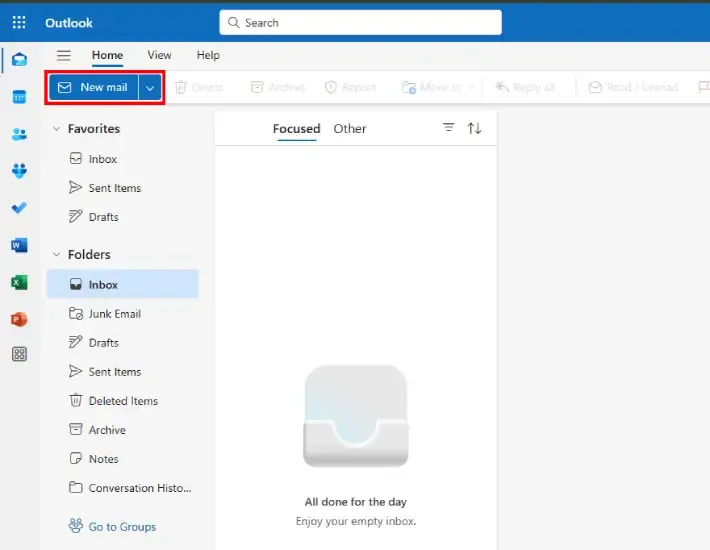Viewport: 710px width, 550px height.
Task: Follow the Go to Groups link
Action: point(112,526)
